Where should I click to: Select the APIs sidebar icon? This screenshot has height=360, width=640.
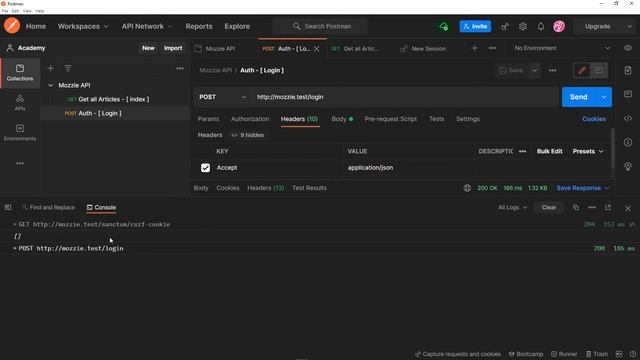click(20, 102)
